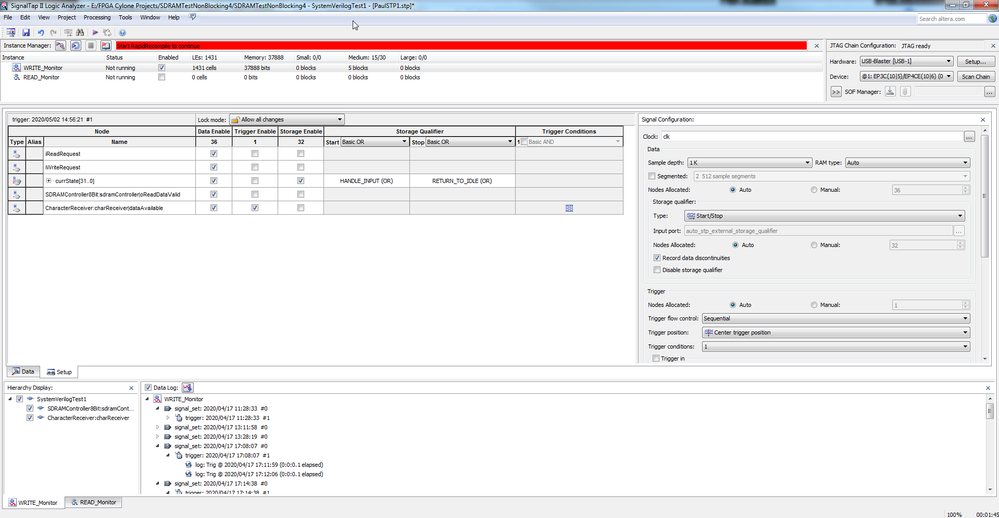The image size is (999, 518).
Task: Click the Autorun Analysis icon in Instance Manager
Action: point(76,45)
